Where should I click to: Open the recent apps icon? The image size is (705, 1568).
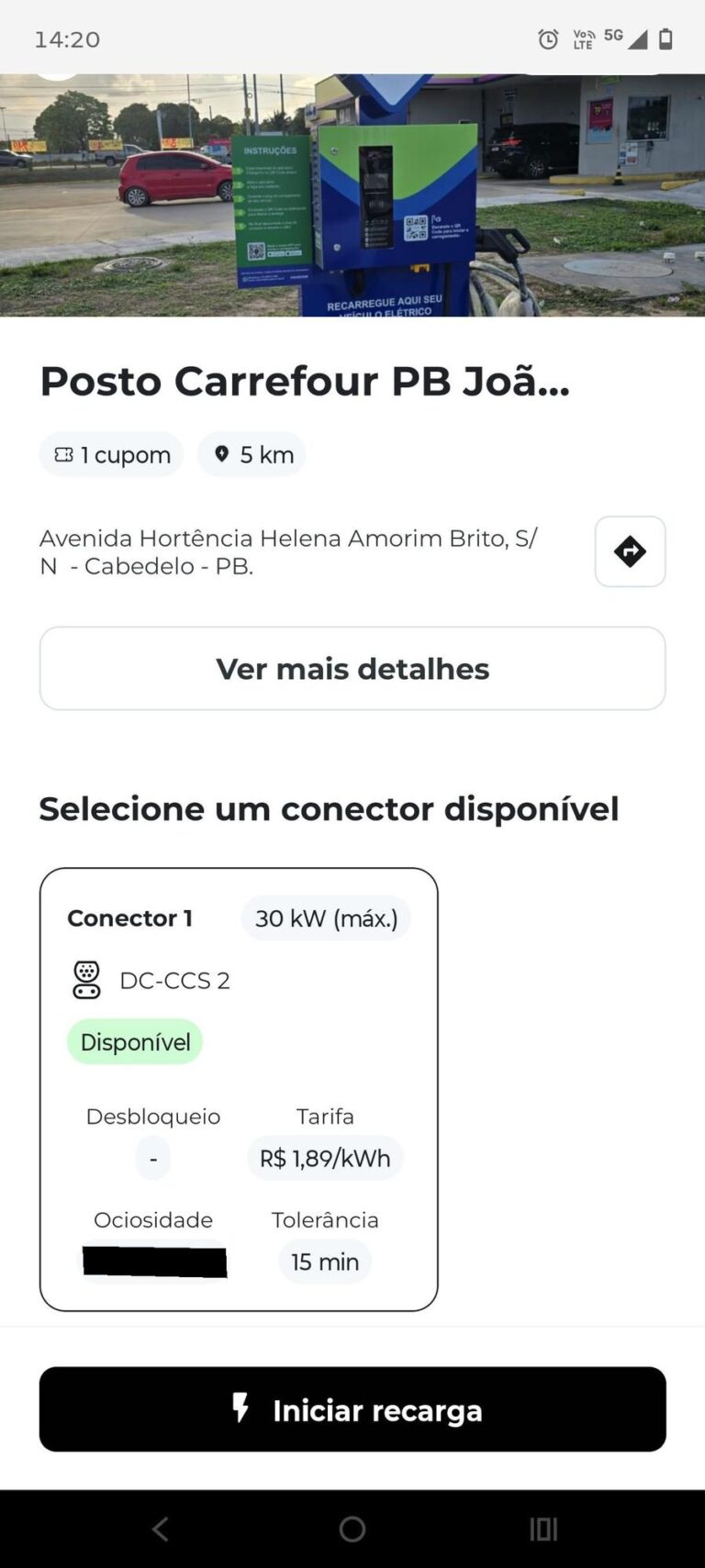point(543,1529)
